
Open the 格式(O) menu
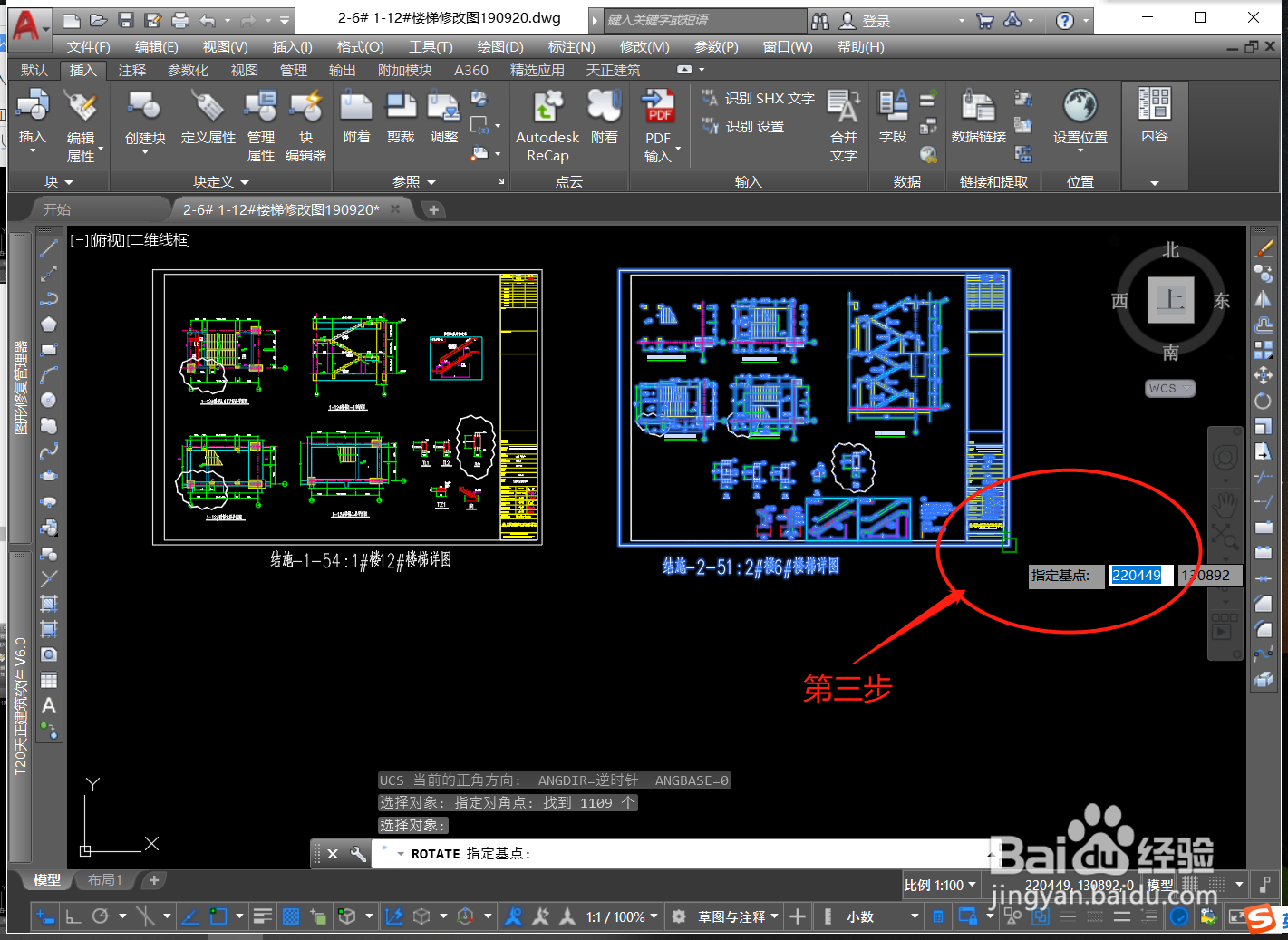[360, 47]
